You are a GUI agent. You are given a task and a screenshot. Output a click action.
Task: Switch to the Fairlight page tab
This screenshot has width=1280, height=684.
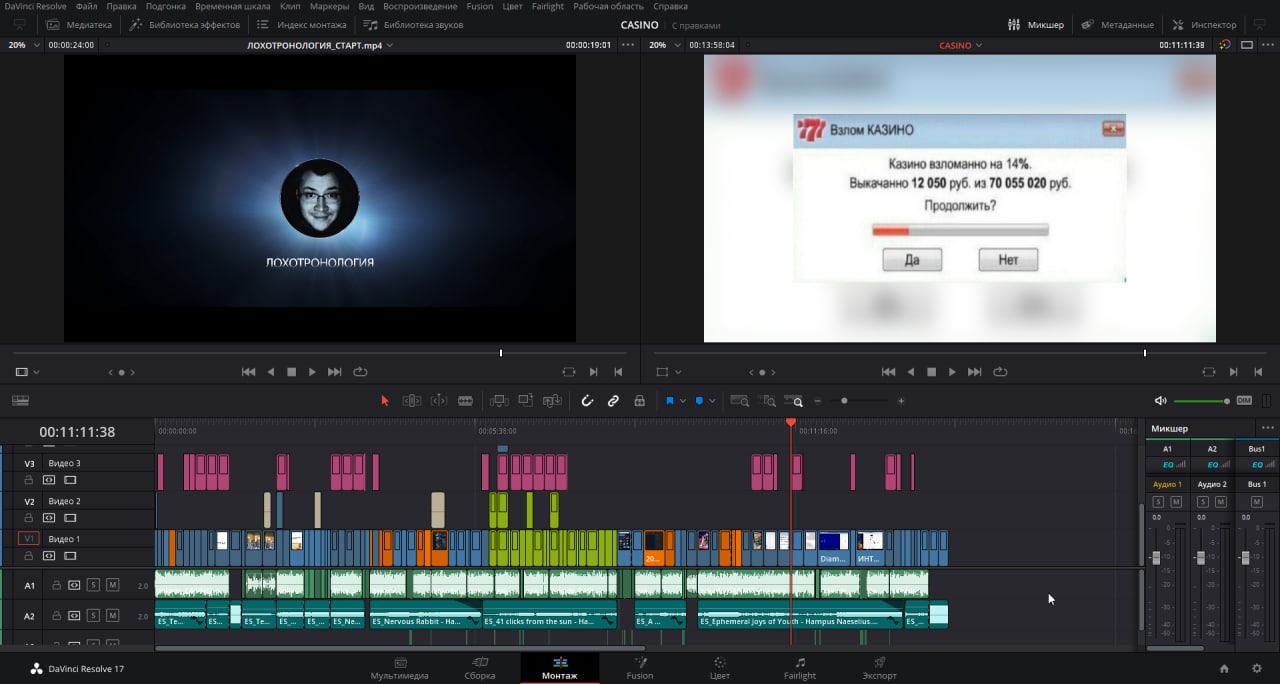(x=800, y=668)
